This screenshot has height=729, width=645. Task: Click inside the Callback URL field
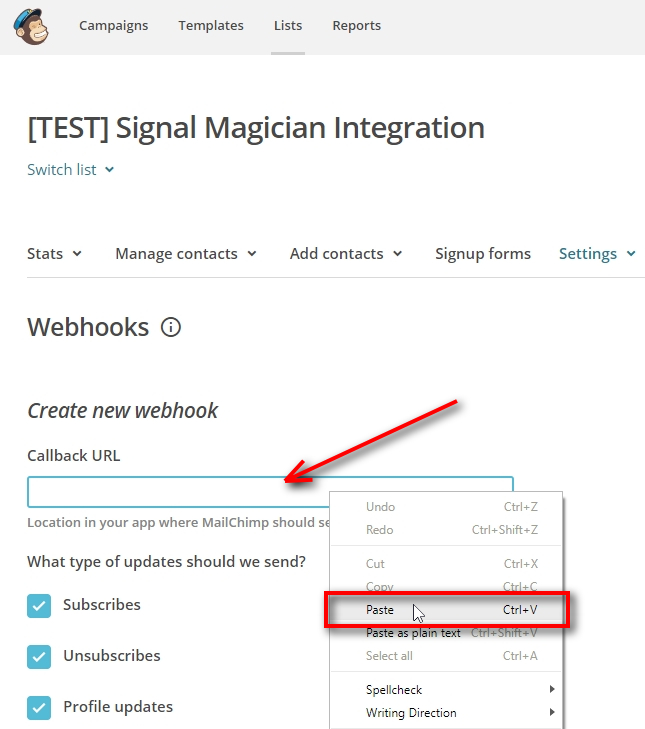click(170, 492)
